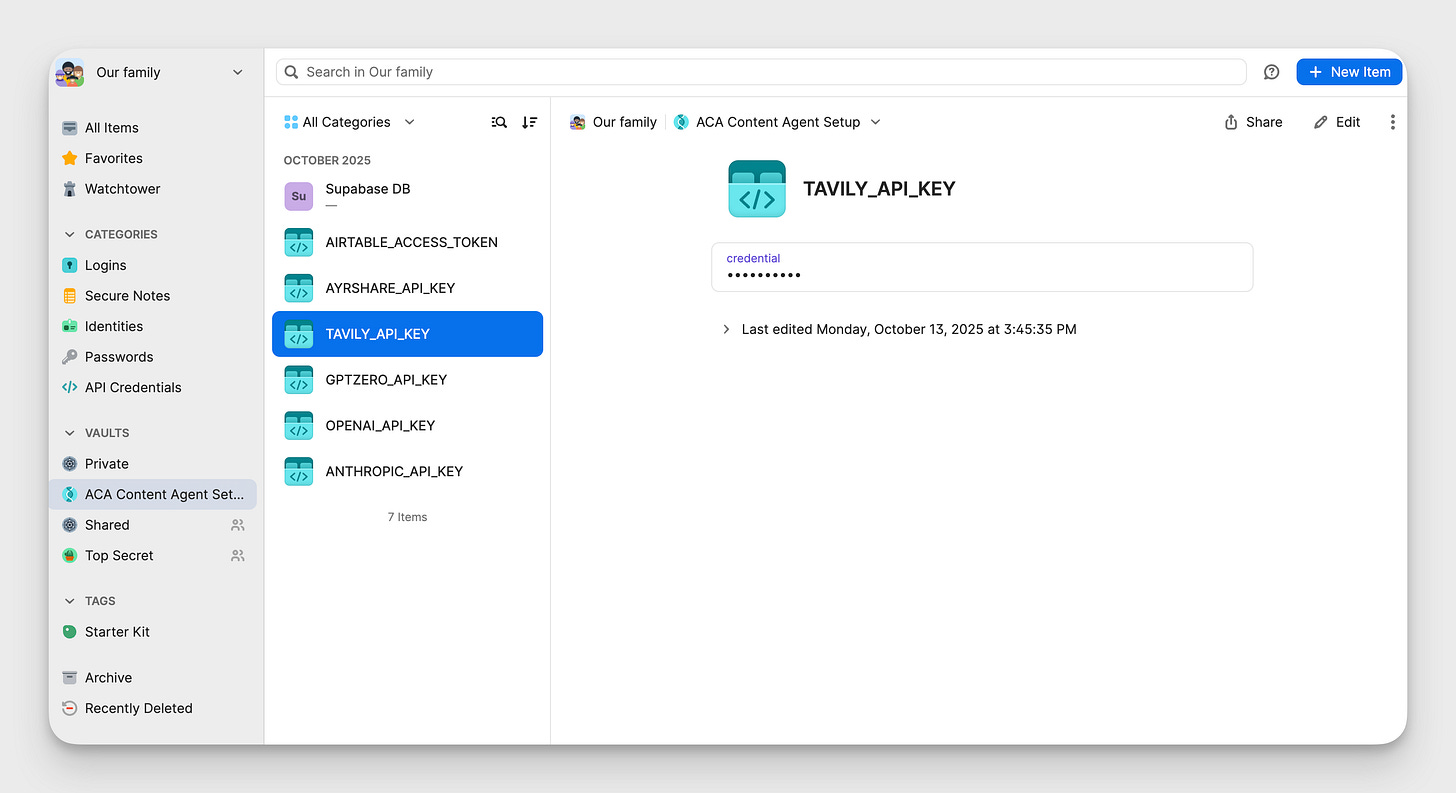Click the large TAVILY_API_KEY item icon
The image size is (1456, 793).
(x=757, y=189)
